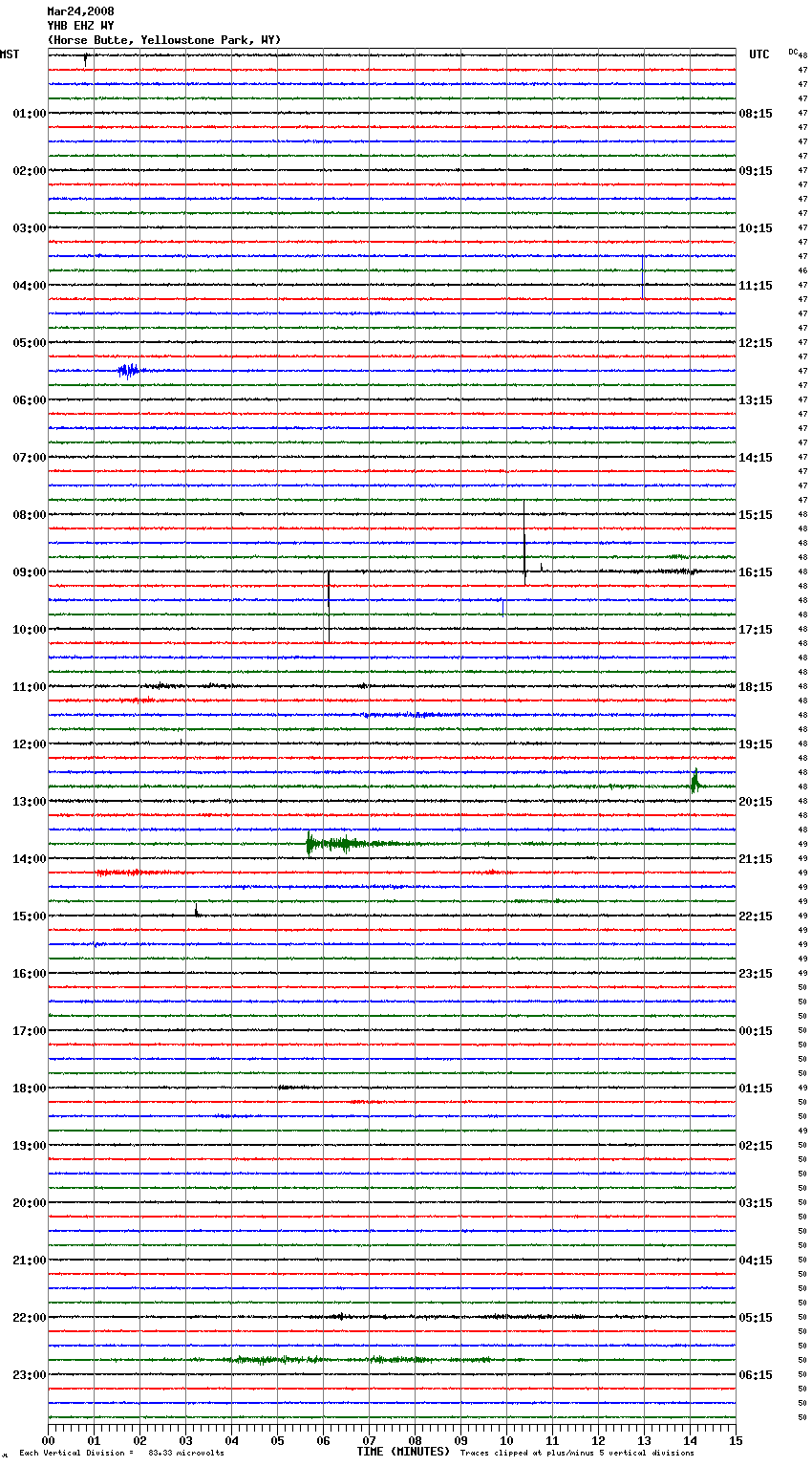Click the tall black spike above the 09:00 trace
Image resolution: width=812 pixels, height=1466 pixels.
tap(524, 541)
